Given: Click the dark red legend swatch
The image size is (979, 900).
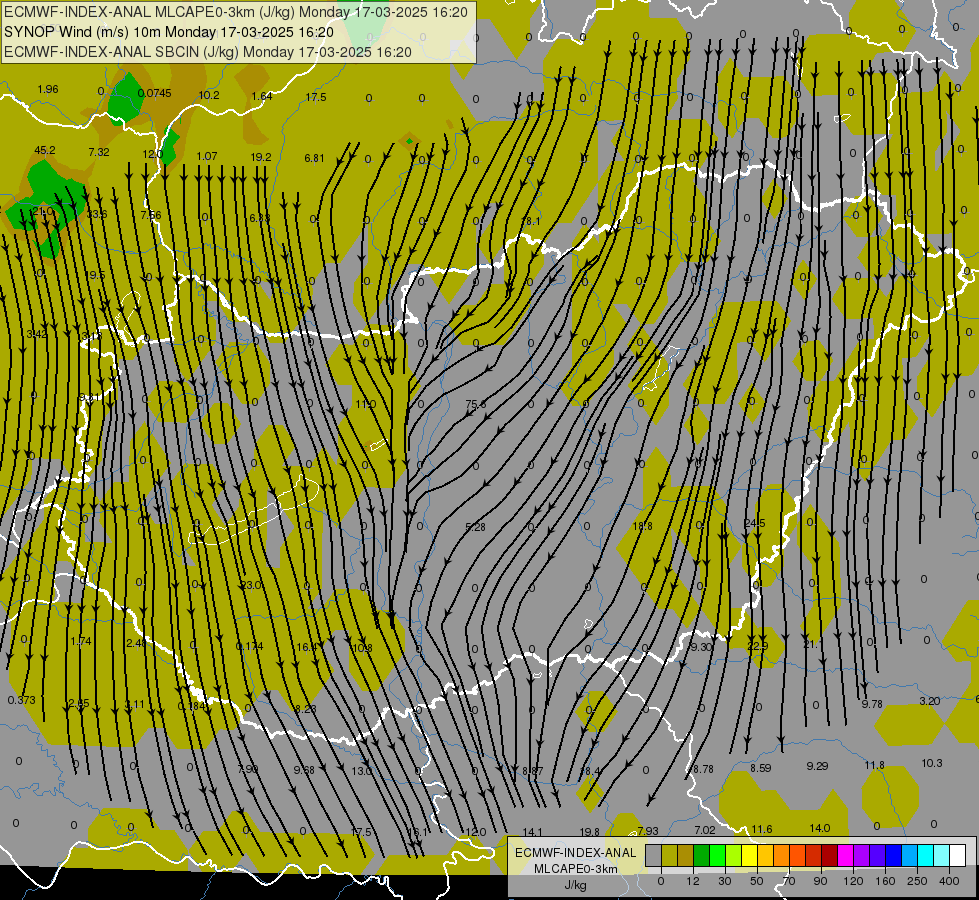Looking at the screenshot, I should click(x=829, y=855).
